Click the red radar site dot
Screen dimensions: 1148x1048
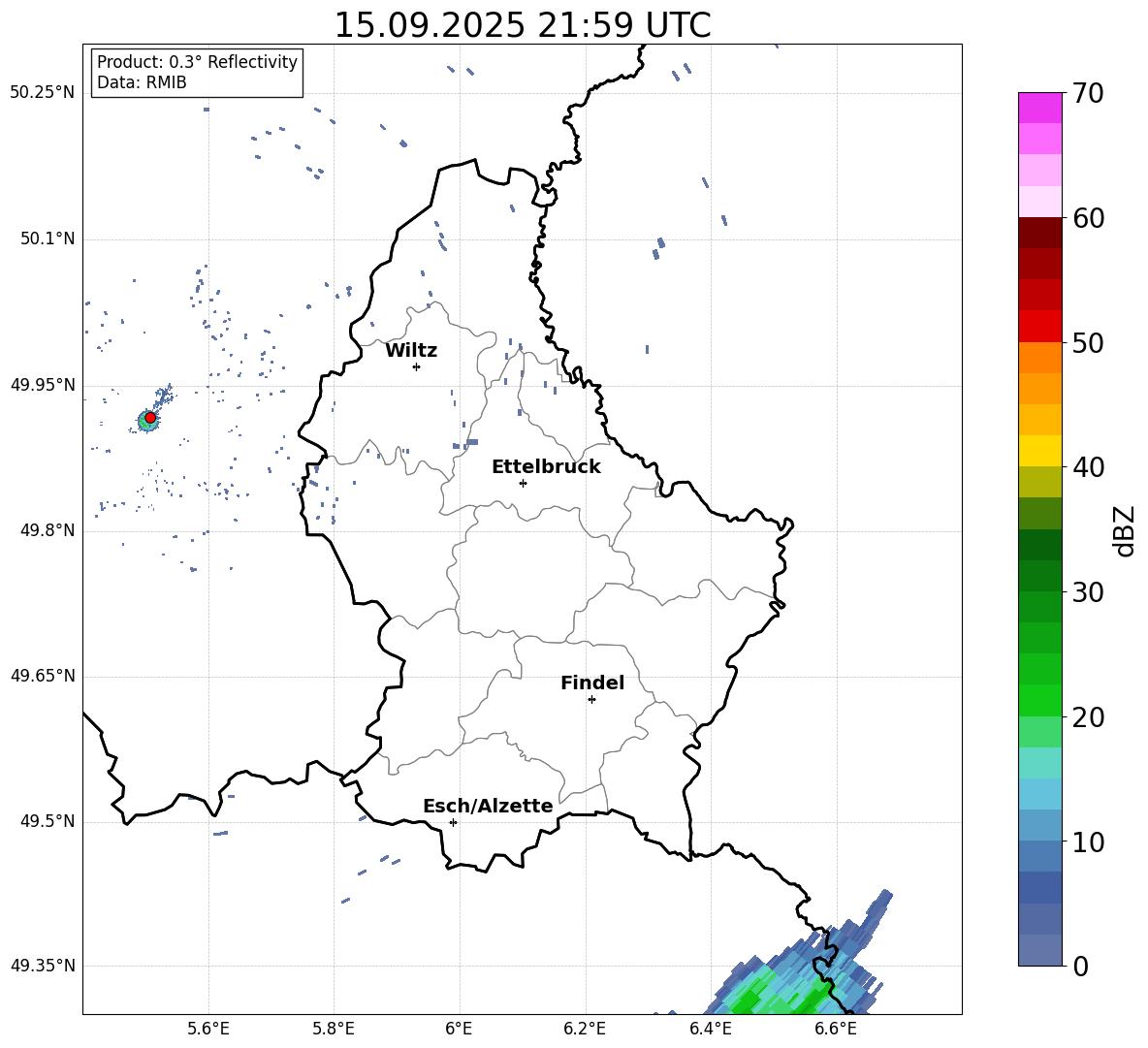(150, 417)
